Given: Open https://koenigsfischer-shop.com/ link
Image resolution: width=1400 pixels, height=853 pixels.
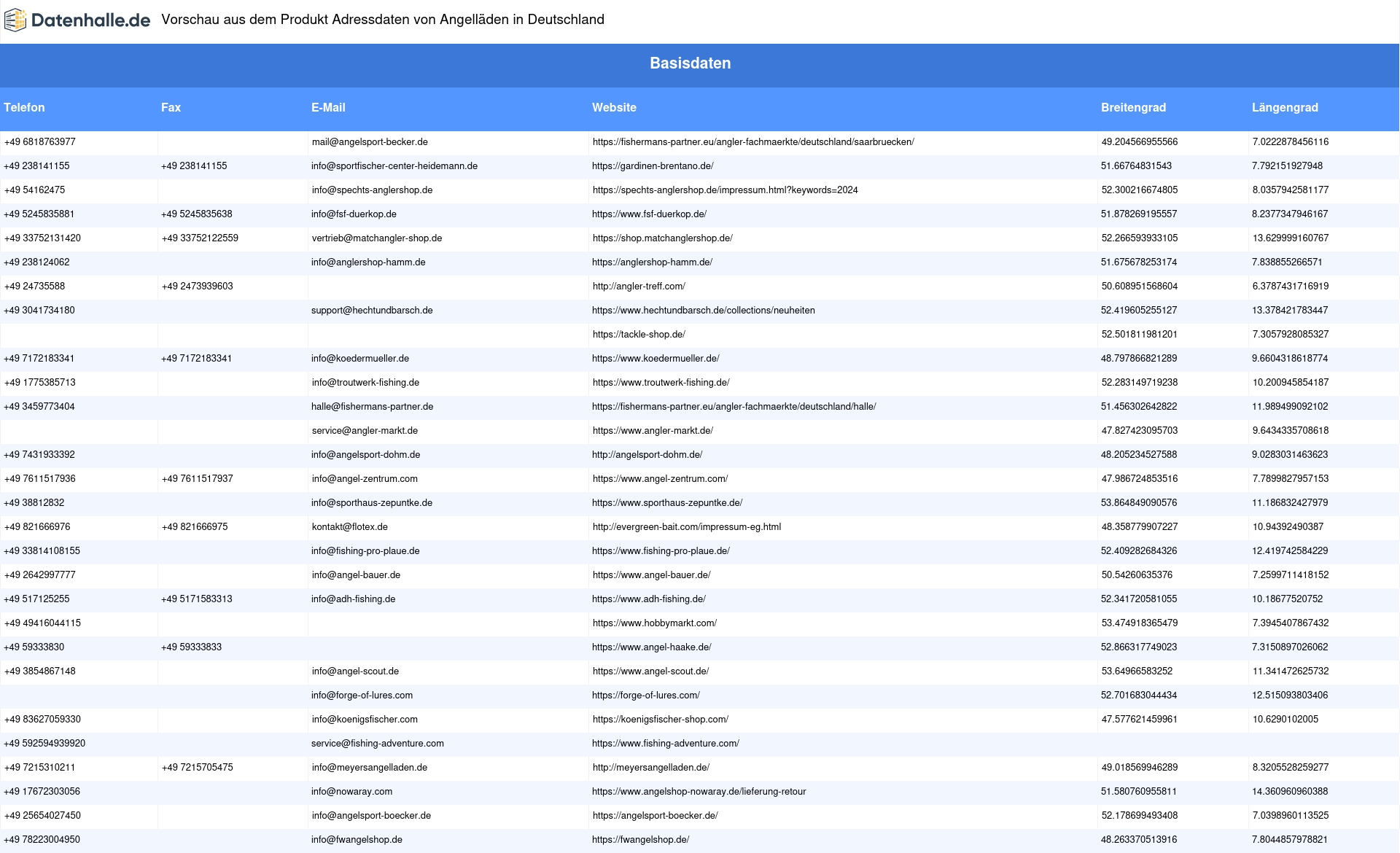Looking at the screenshot, I should pyautogui.click(x=661, y=720).
